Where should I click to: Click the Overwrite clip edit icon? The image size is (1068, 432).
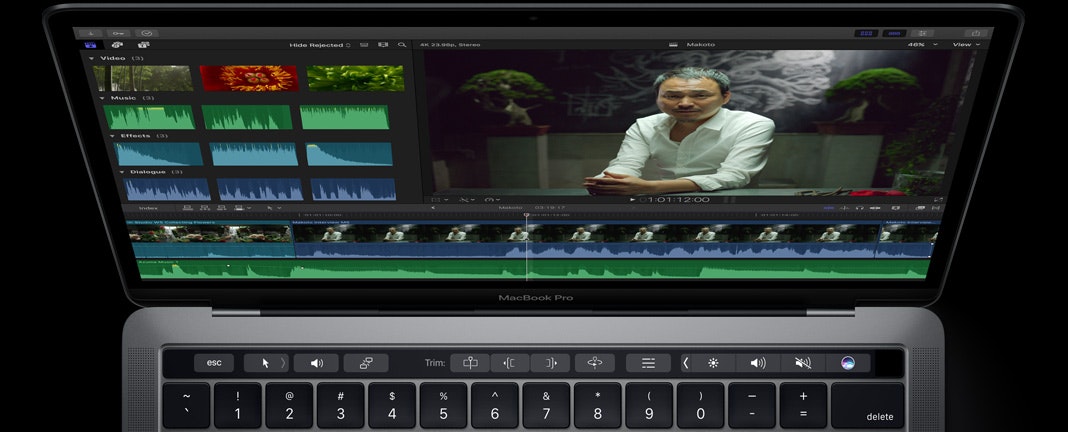(x=238, y=208)
